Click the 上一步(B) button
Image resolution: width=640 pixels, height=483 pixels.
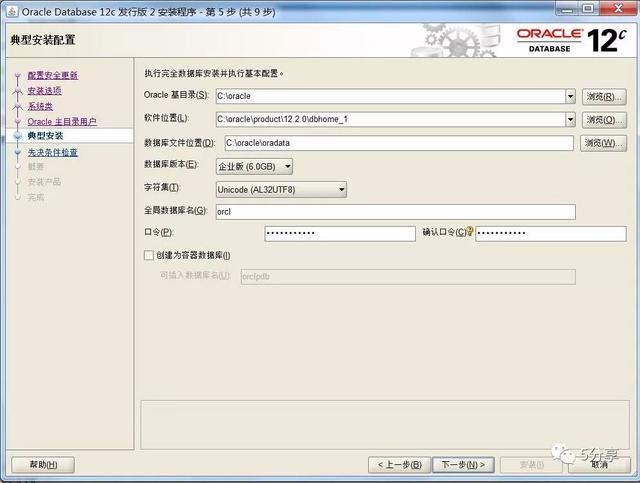coord(399,465)
